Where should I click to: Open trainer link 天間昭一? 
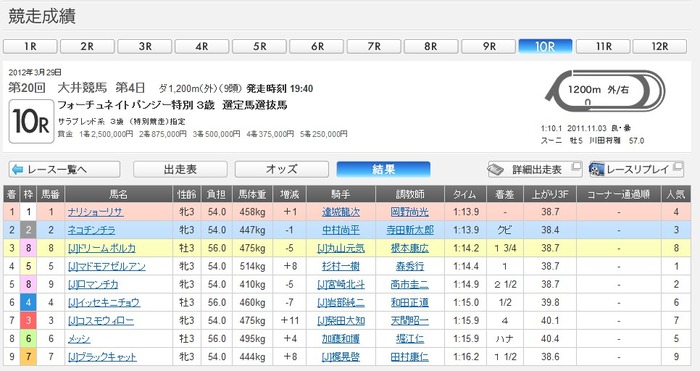[409, 321]
